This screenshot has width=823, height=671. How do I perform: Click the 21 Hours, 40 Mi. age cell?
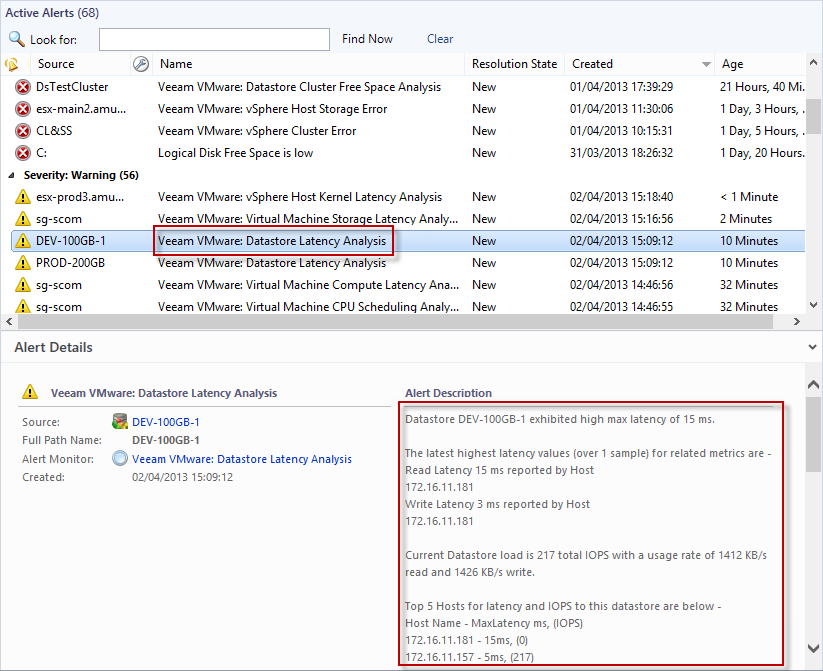point(762,87)
